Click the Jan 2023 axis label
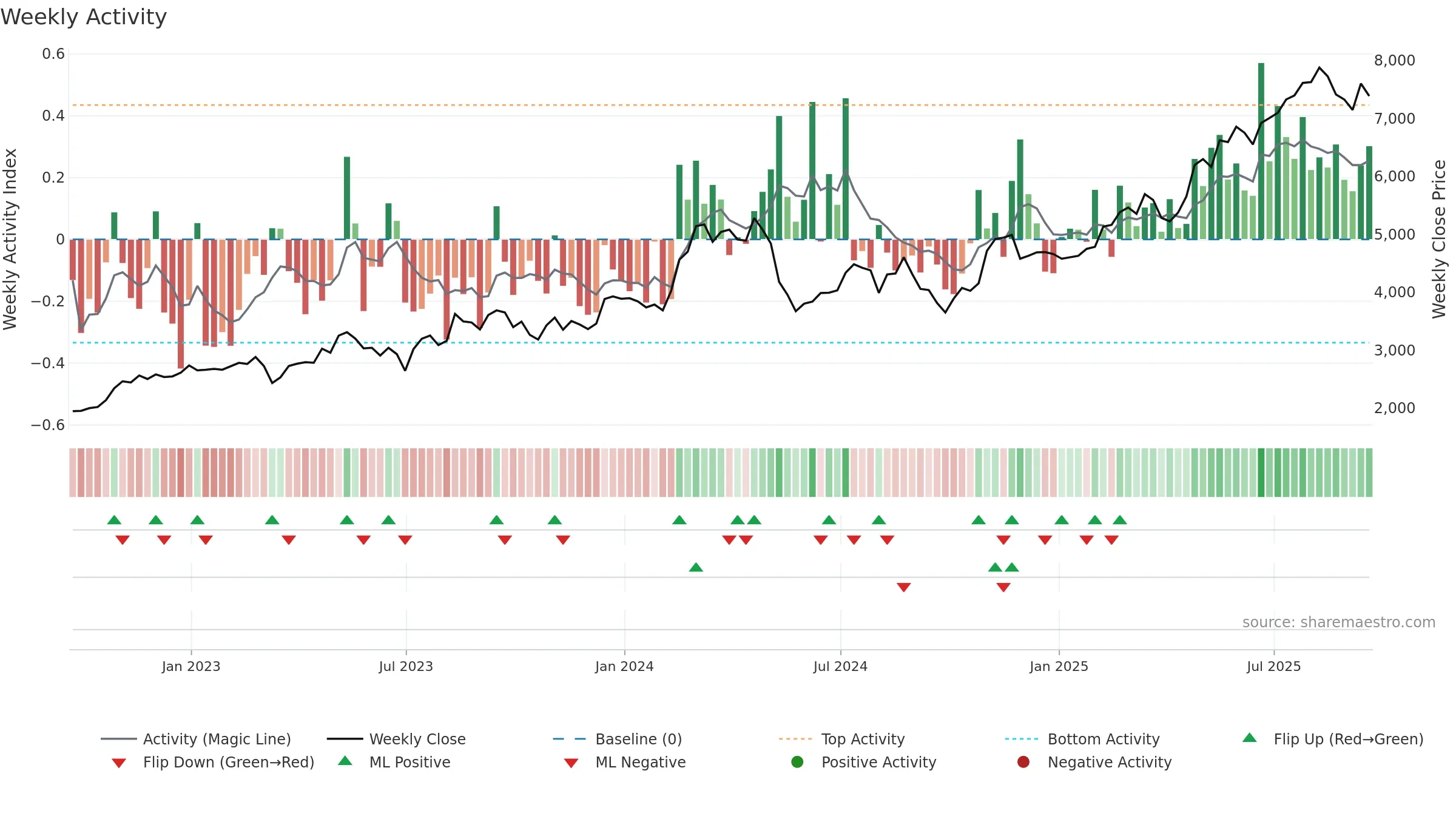Image resolution: width=1456 pixels, height=819 pixels. [x=191, y=666]
